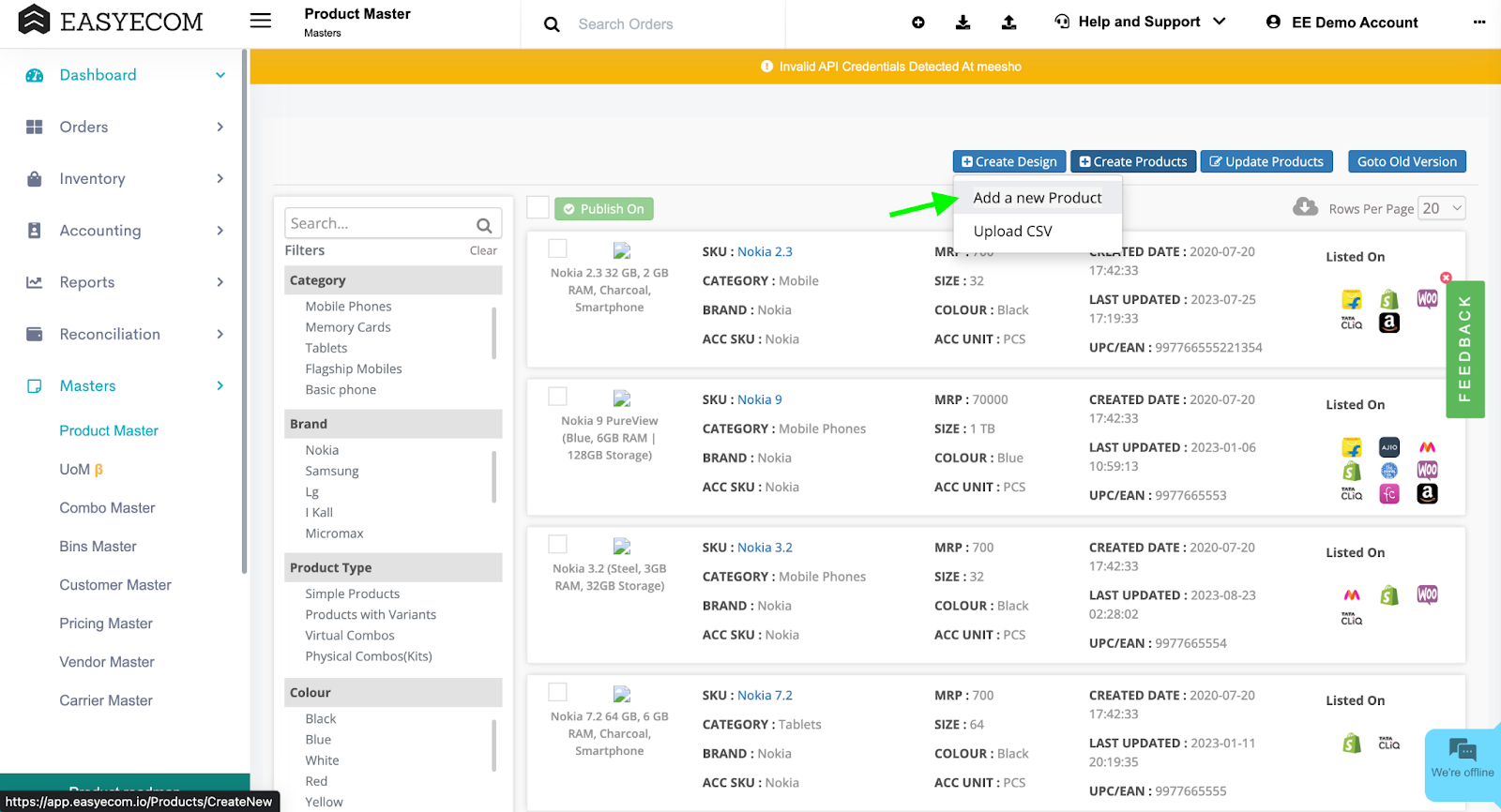Viewport: 1501px width, 812px height.
Task: Click the Create Design button
Action: click(x=1009, y=161)
